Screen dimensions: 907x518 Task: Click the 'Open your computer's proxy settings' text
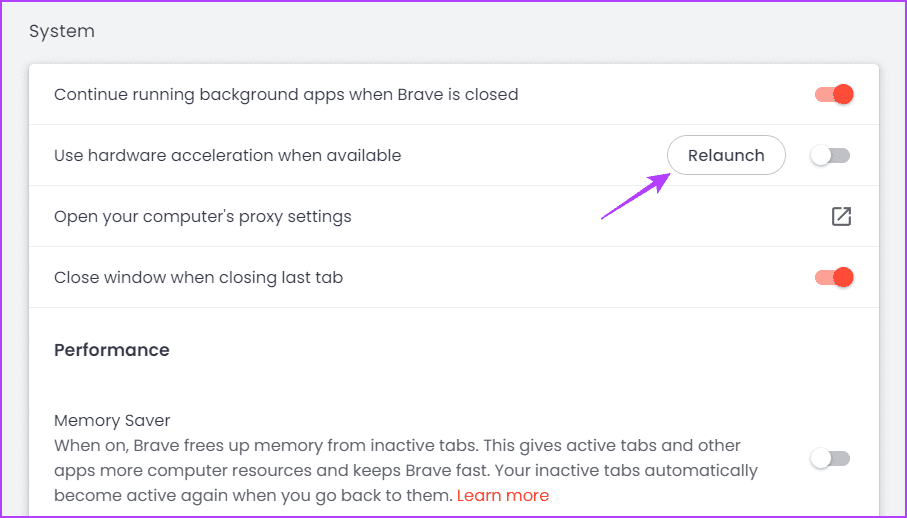202,216
